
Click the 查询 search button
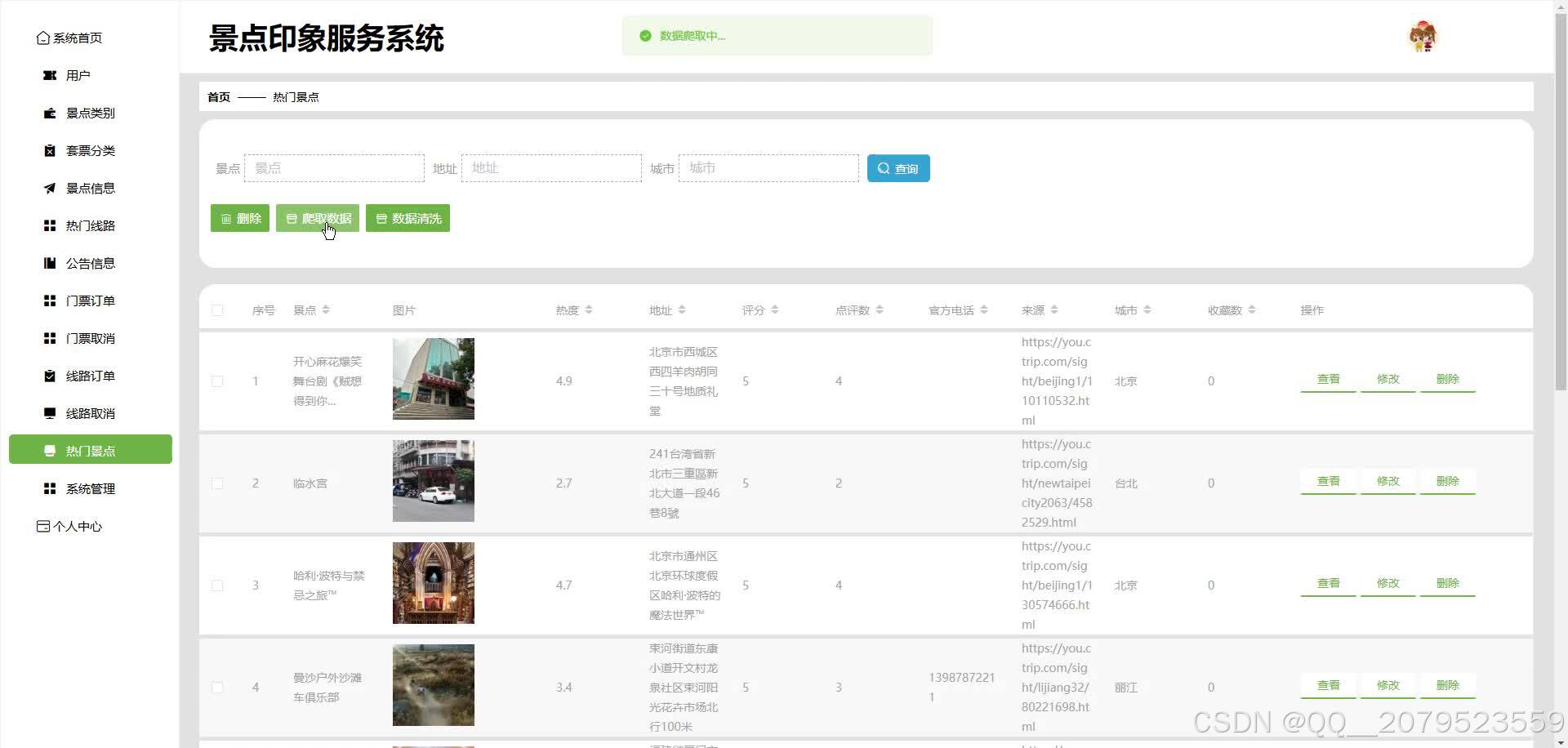coord(898,168)
